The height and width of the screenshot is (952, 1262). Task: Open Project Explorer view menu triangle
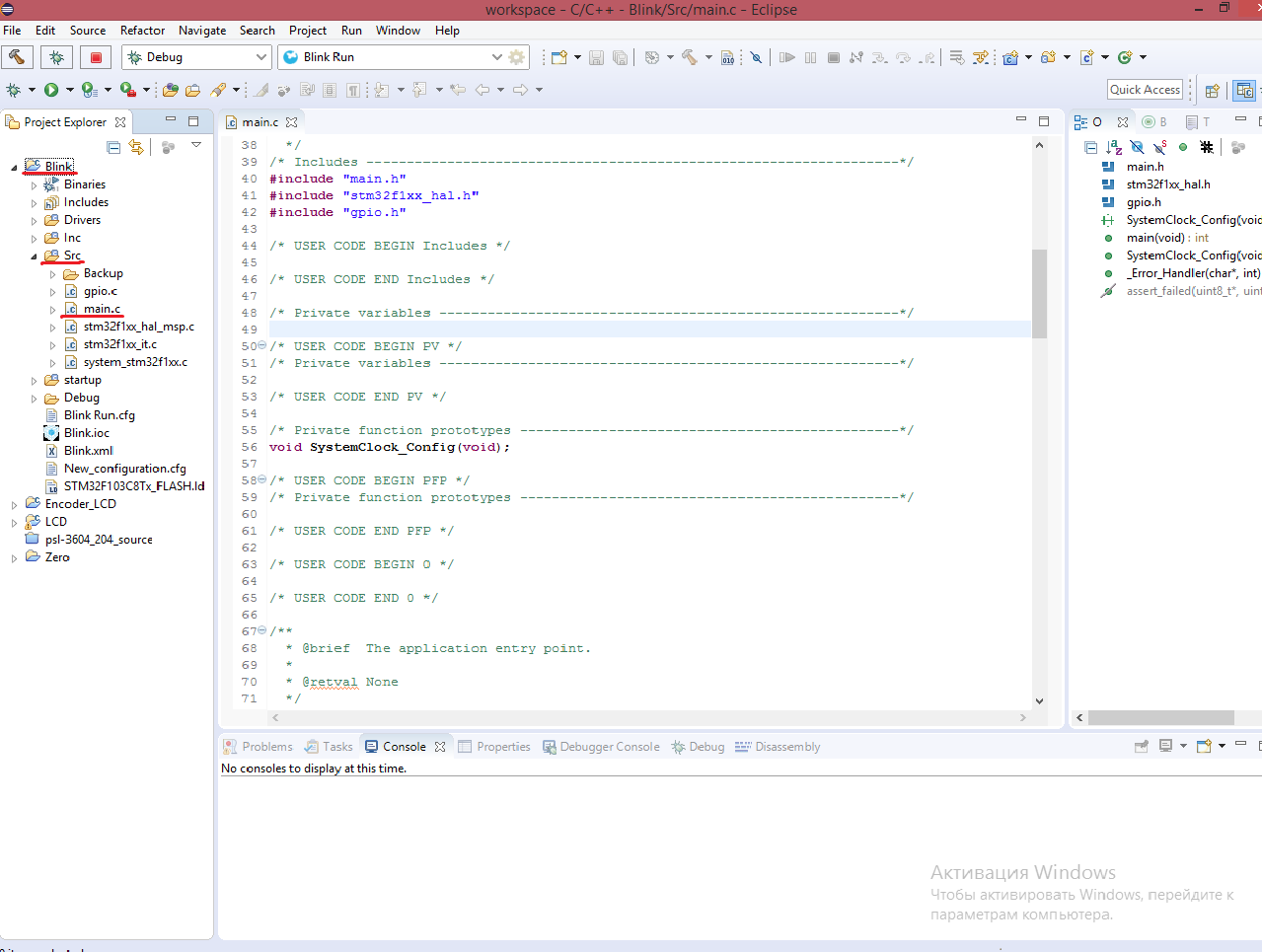pyautogui.click(x=196, y=146)
